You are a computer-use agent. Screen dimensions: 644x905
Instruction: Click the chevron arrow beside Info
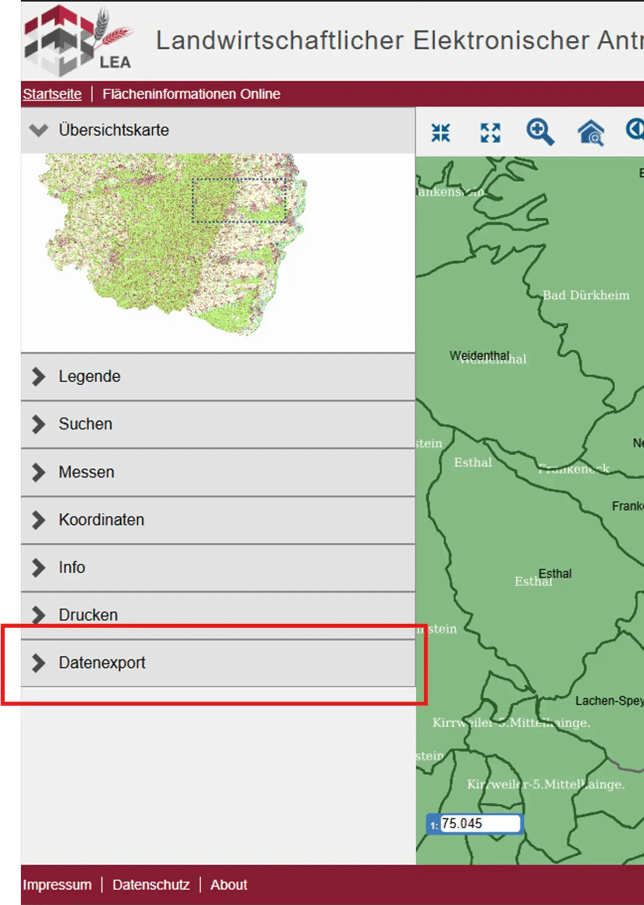[x=39, y=568]
